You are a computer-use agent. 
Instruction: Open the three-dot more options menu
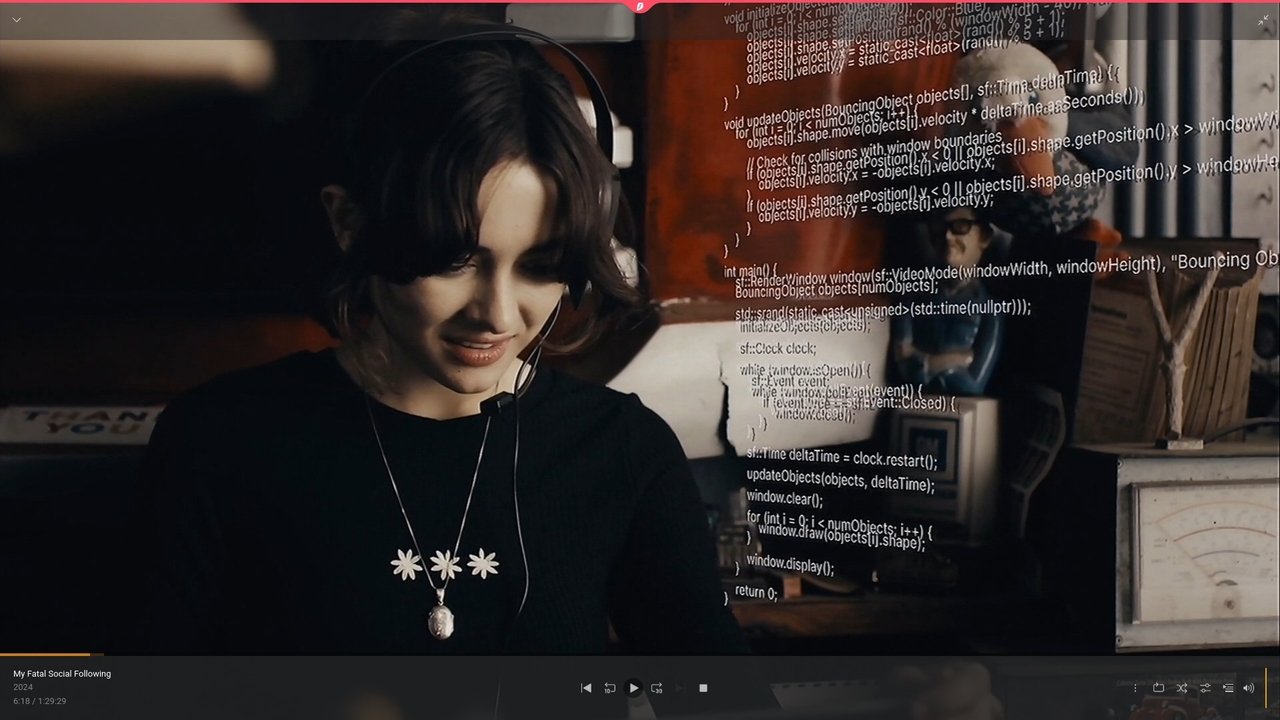(x=1135, y=688)
